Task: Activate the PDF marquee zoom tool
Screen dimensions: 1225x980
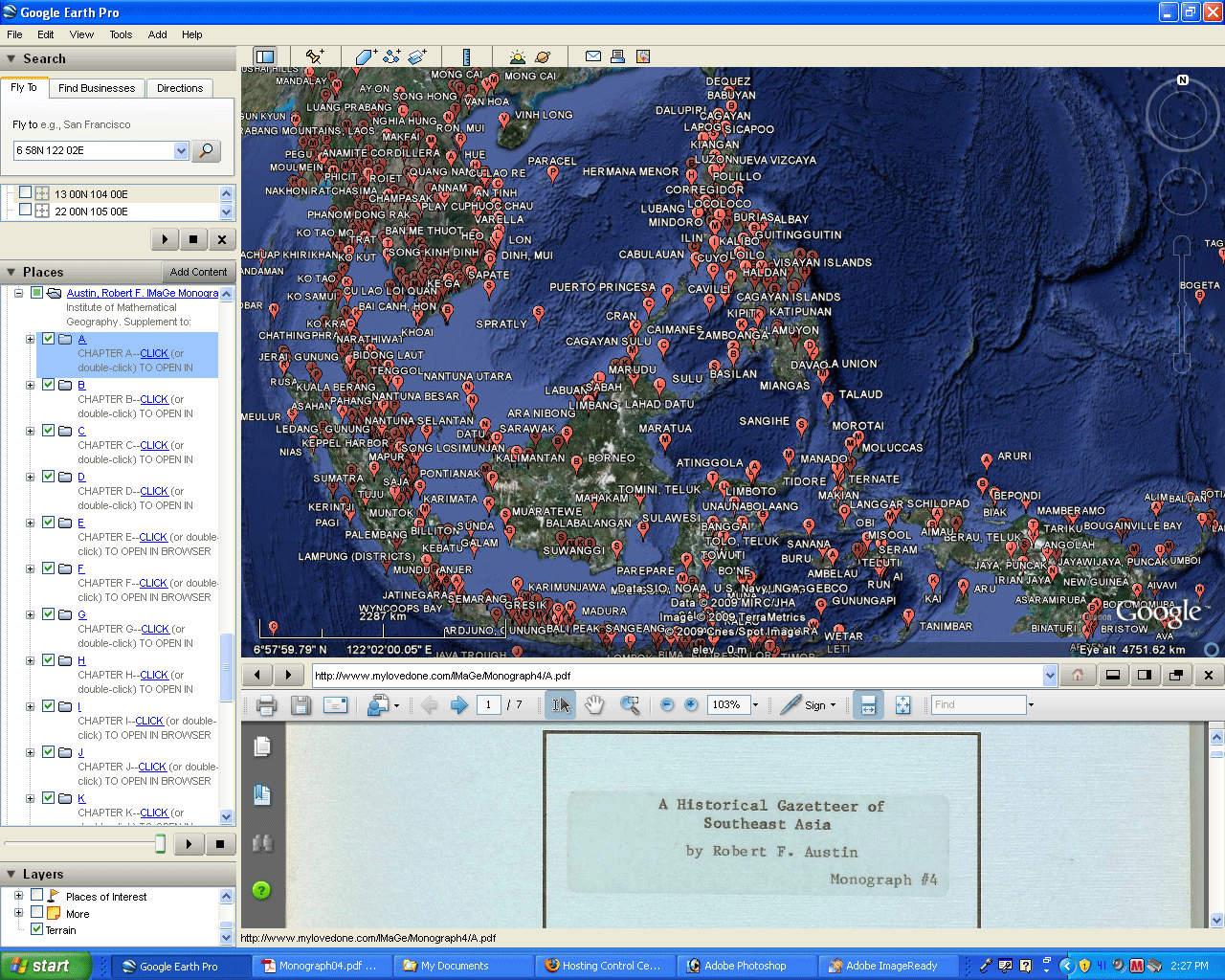Action: (630, 705)
